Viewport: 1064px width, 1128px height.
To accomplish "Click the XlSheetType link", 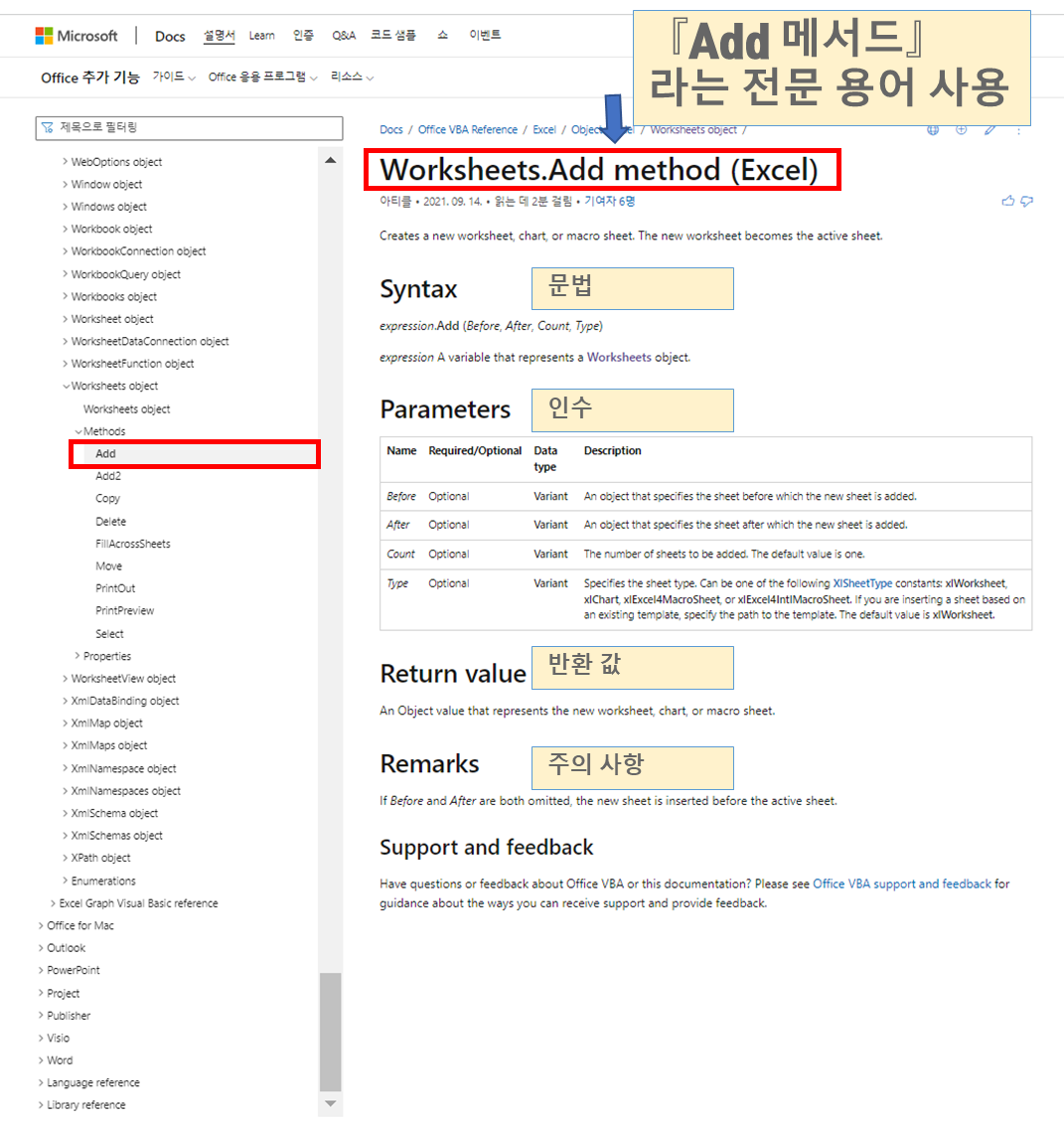I will [x=862, y=583].
